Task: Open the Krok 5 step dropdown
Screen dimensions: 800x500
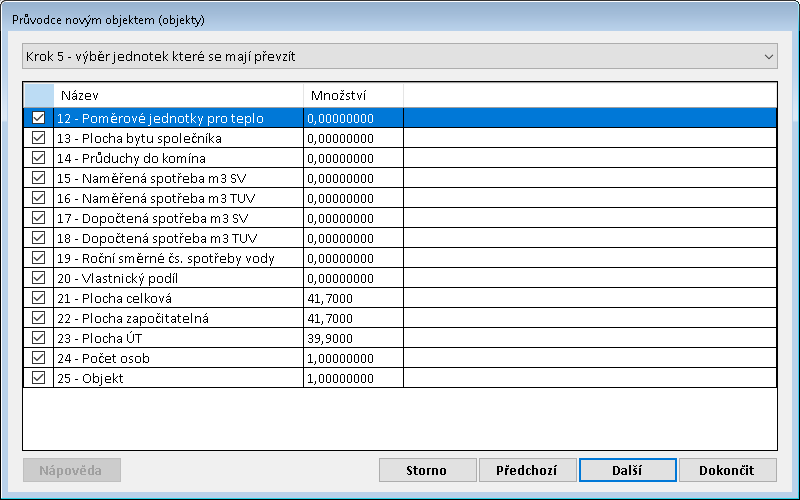Action: click(399, 56)
